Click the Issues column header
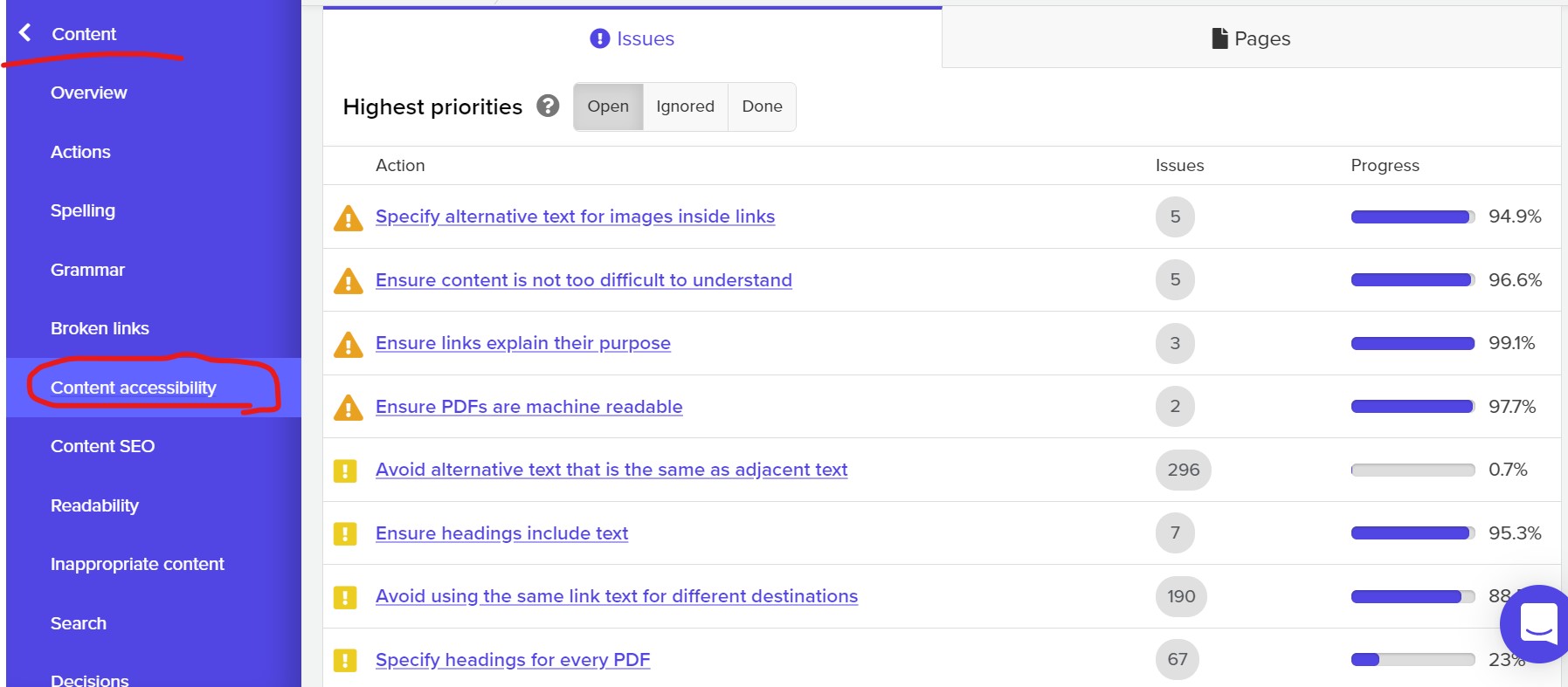1568x687 pixels. tap(1179, 165)
